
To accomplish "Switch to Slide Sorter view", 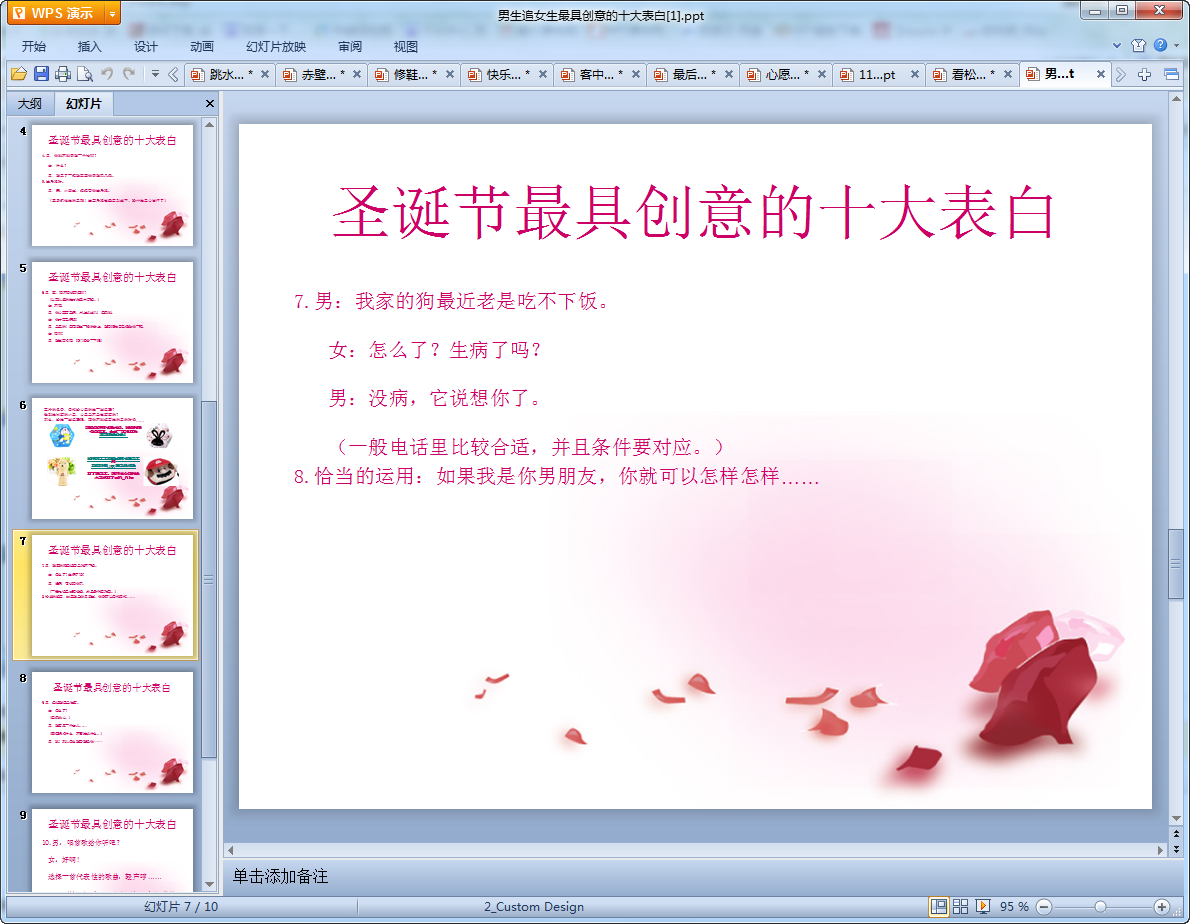I will click(961, 907).
